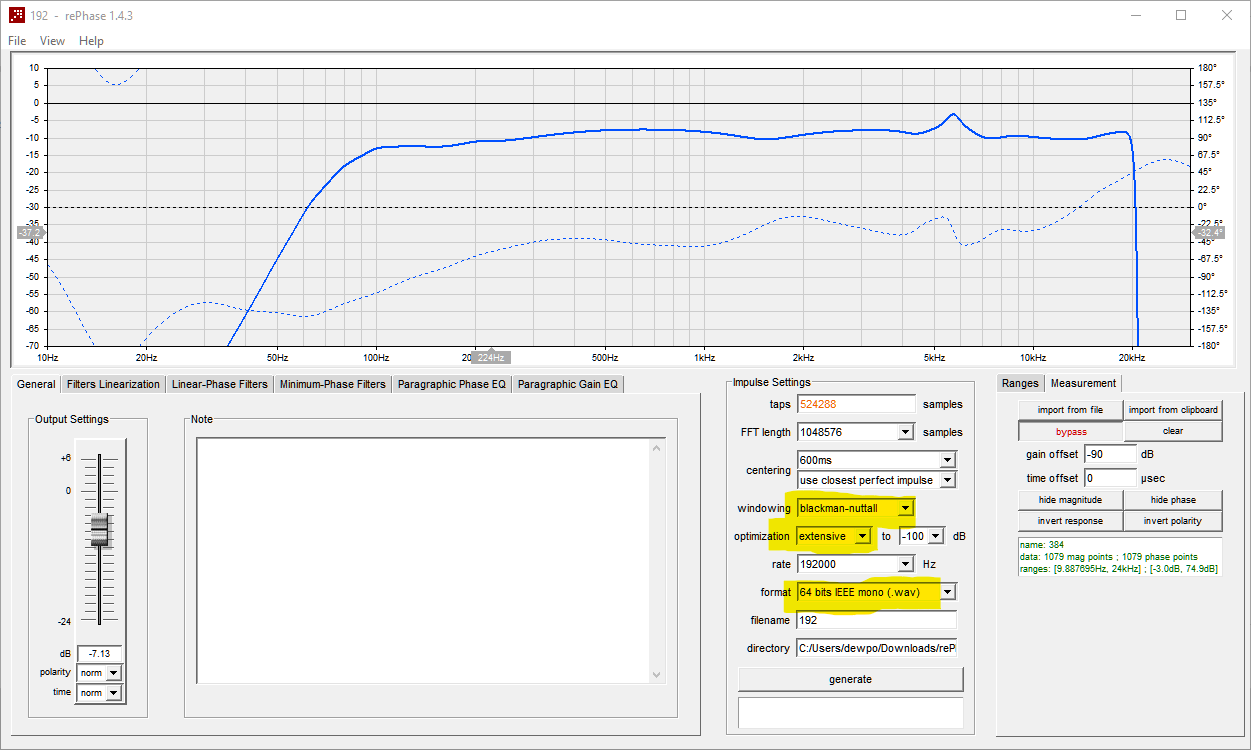Switch to the Filters Linearization tab
1251x750 pixels.
point(113,384)
